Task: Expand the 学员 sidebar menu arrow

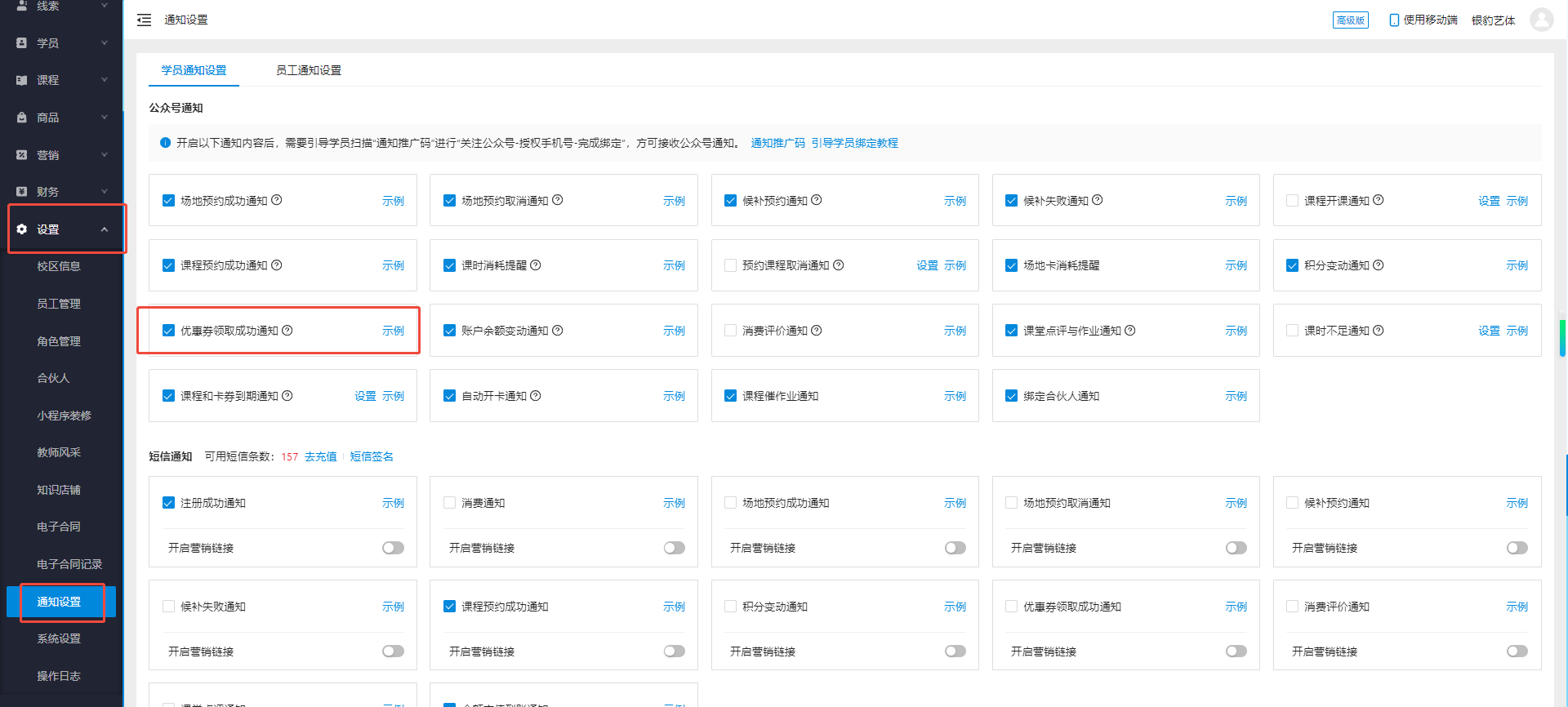Action: (105, 43)
